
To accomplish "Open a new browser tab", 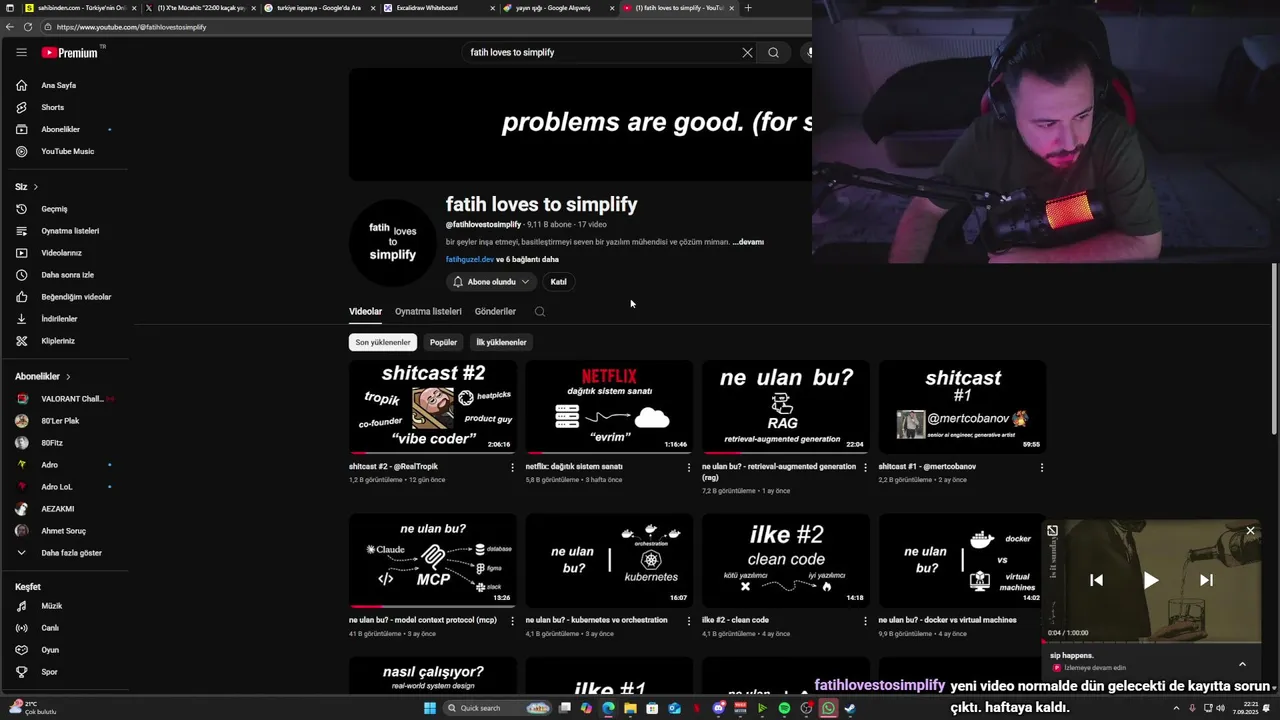I will tap(748, 8).
